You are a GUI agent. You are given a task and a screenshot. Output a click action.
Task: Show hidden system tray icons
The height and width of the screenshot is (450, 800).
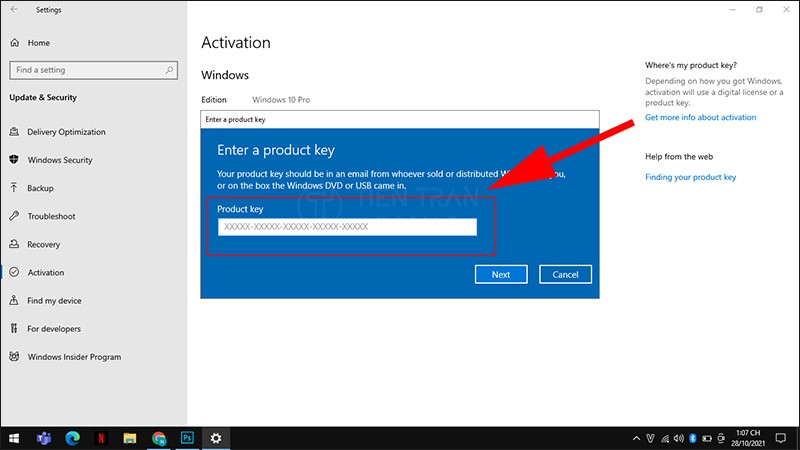[x=636, y=438]
